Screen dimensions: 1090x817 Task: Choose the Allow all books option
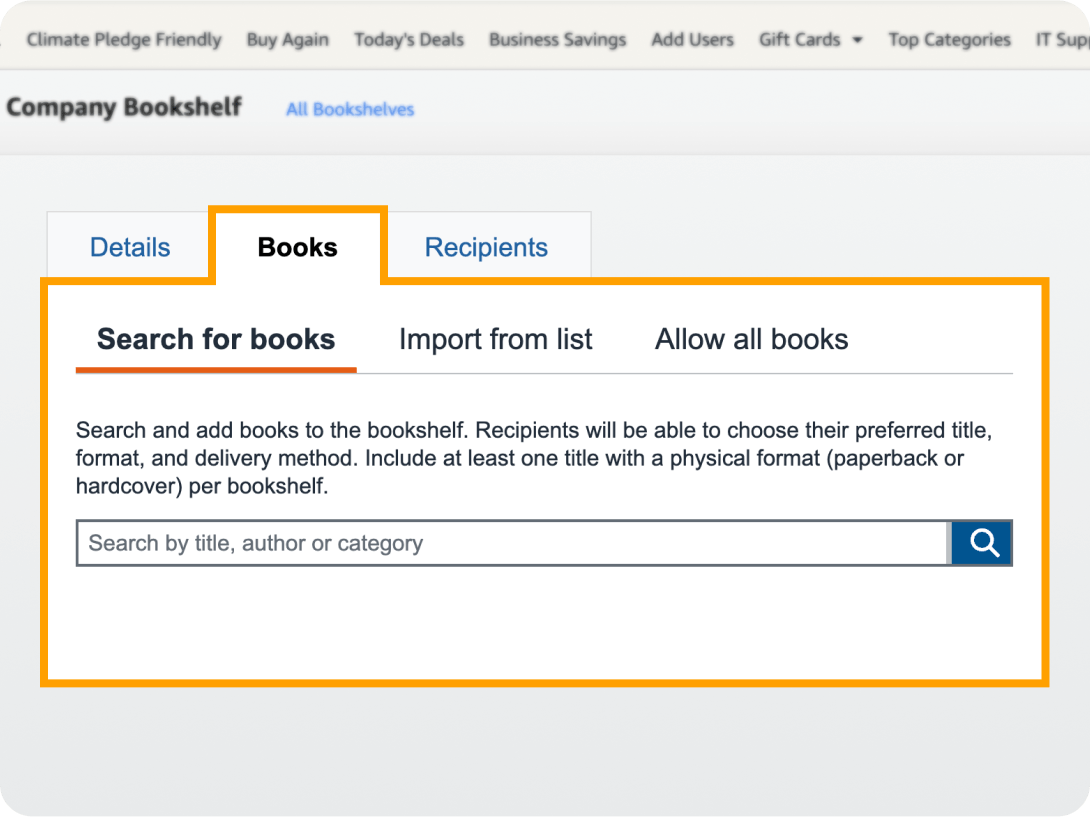[x=751, y=340]
